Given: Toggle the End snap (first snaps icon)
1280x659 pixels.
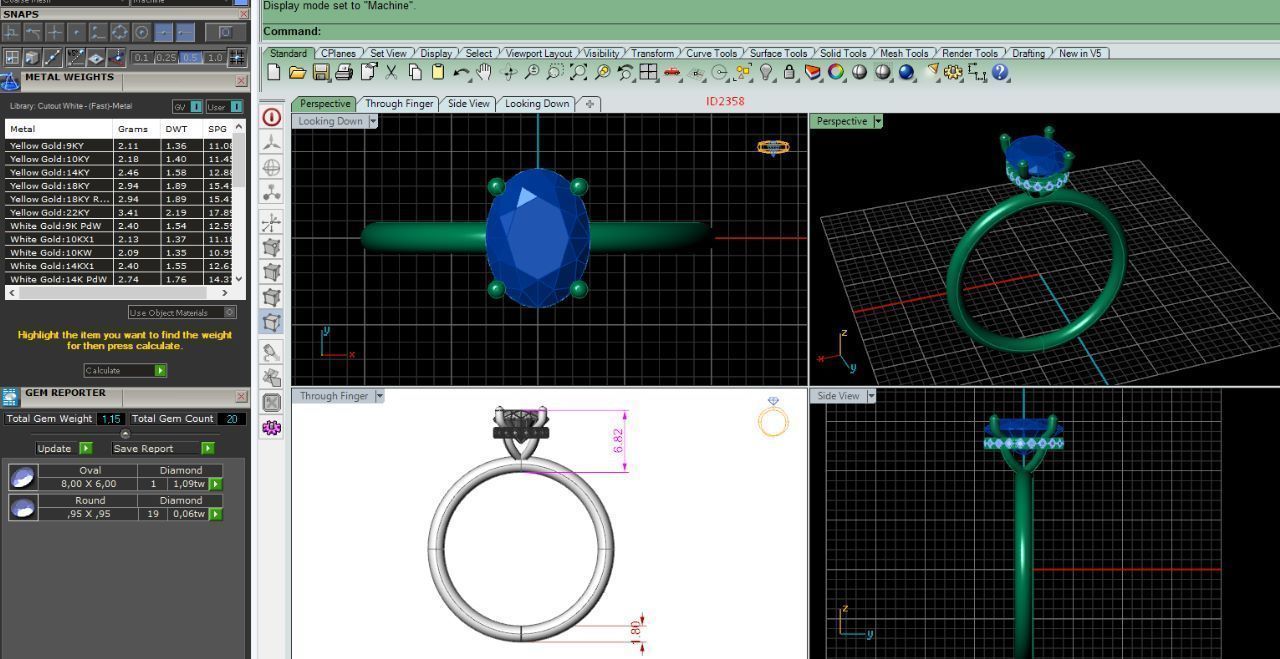Looking at the screenshot, I should tap(12, 32).
